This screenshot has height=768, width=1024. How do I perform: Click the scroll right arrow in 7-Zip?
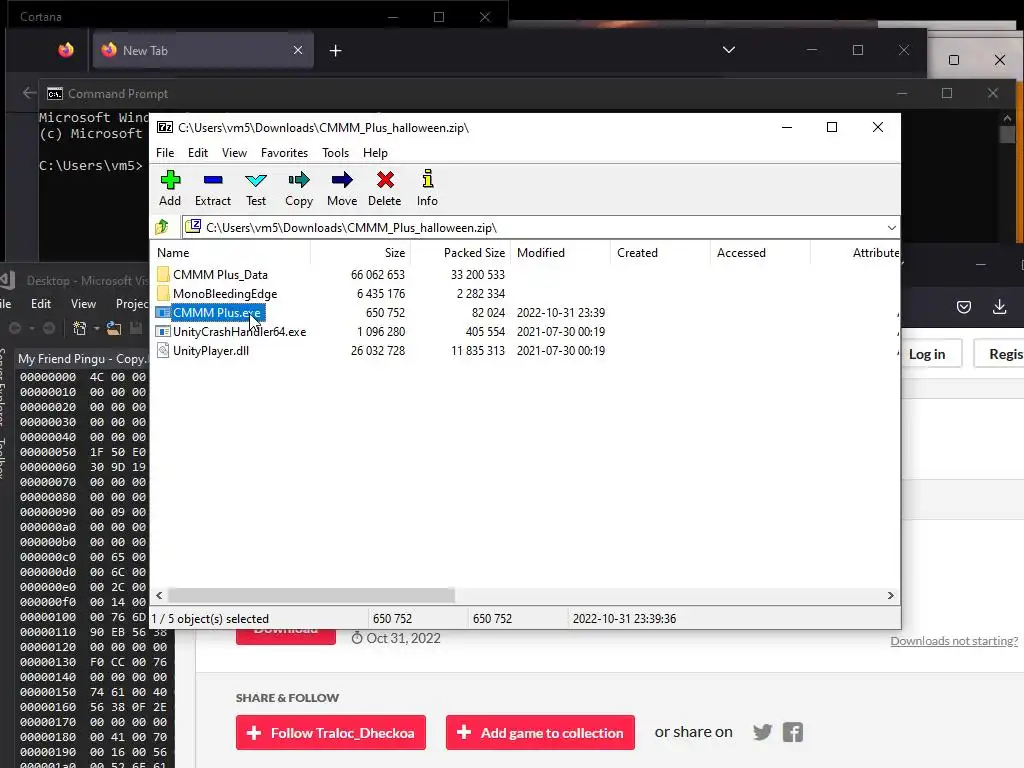(891, 596)
